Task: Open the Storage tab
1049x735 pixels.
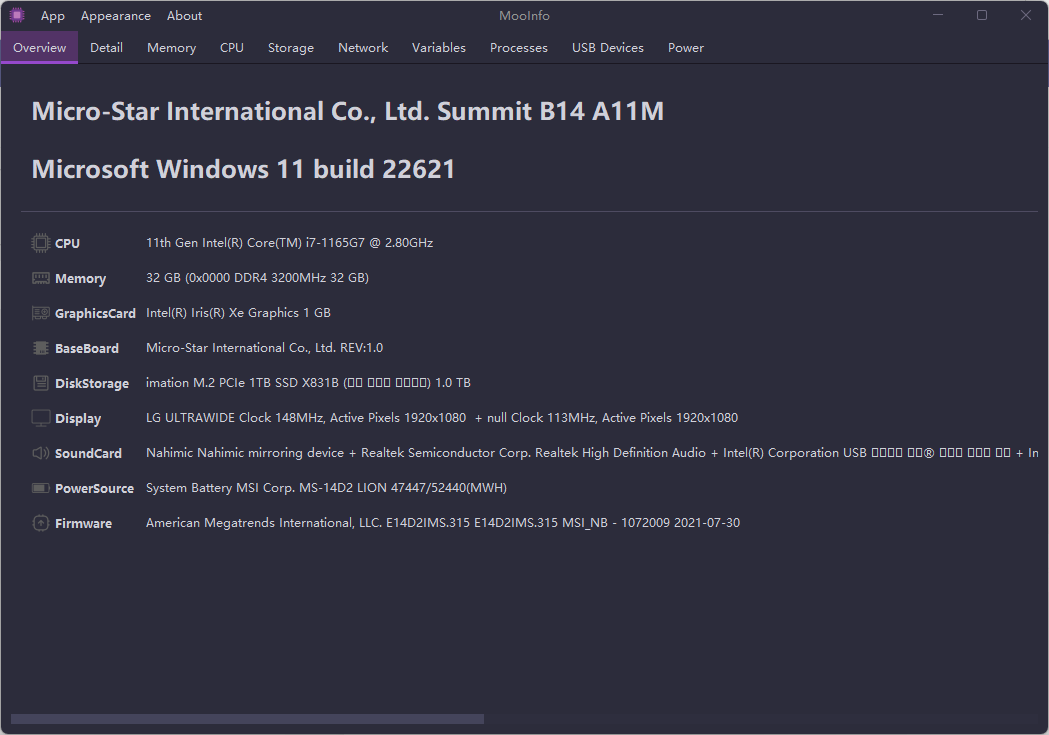Action: [291, 47]
